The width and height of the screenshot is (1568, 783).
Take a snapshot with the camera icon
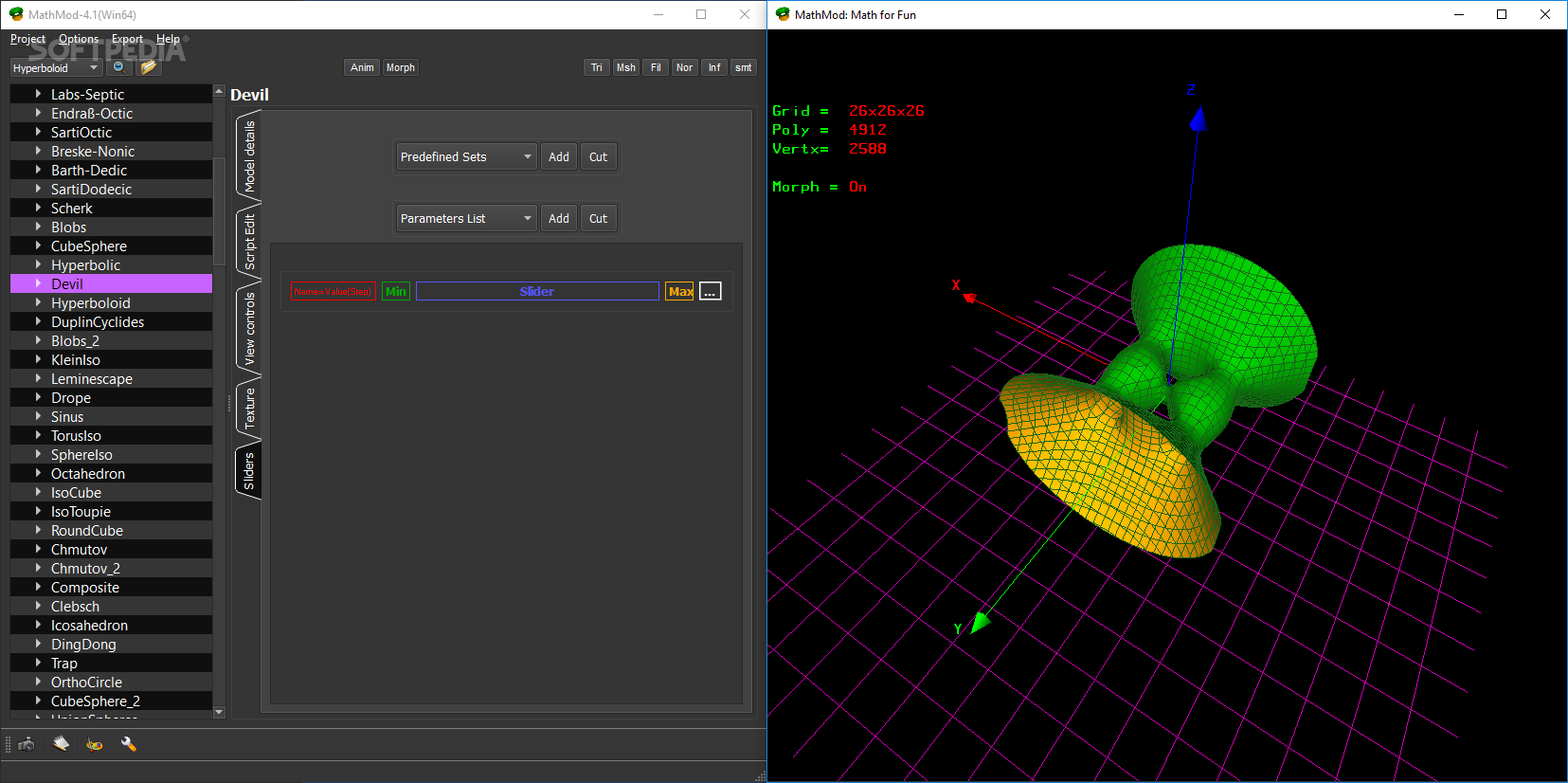pos(27,744)
